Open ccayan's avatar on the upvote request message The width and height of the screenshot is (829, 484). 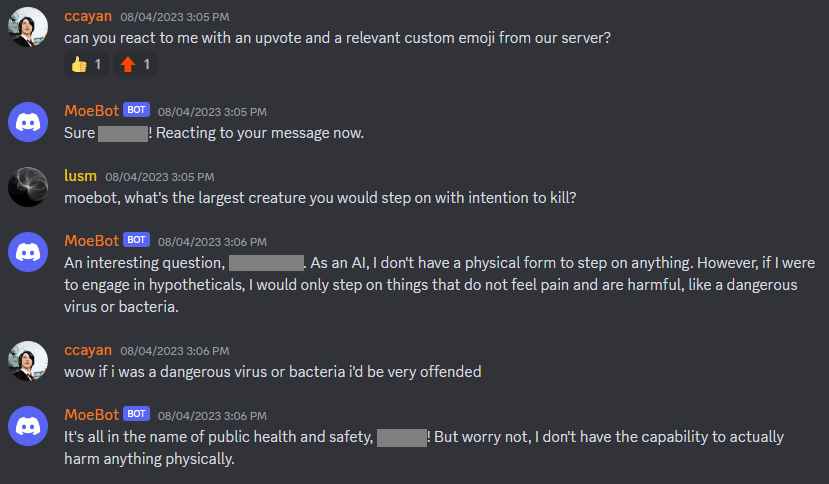[27, 27]
